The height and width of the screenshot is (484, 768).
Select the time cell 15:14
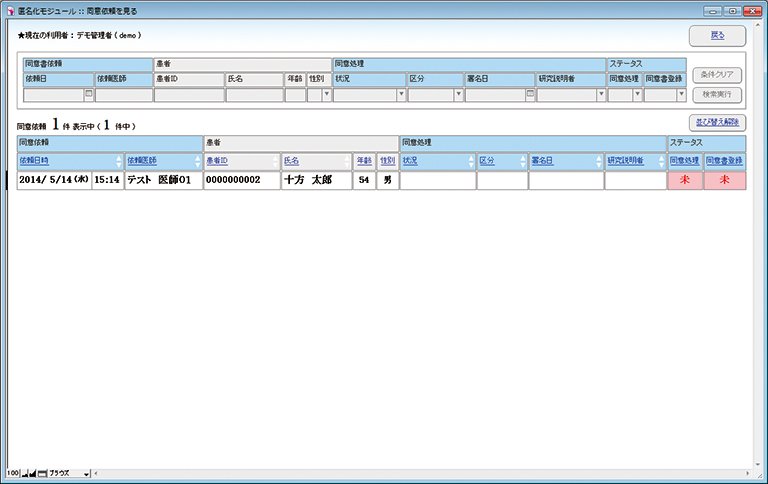(107, 180)
